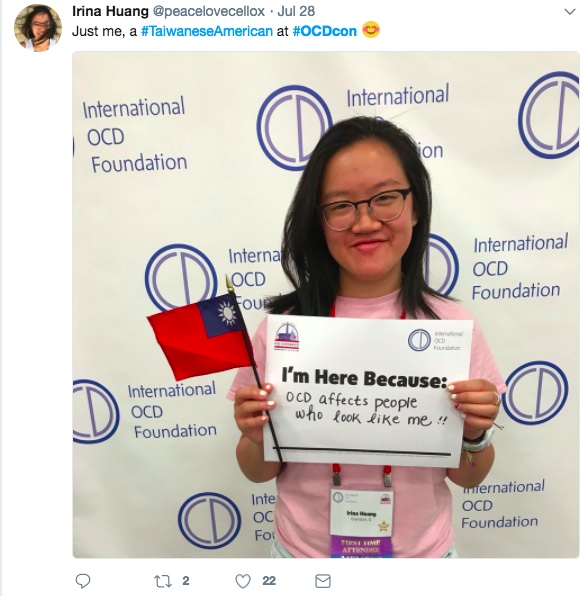The height and width of the screenshot is (596, 588).
Task: Click the handwritten 'OCD affects people' text
Action: [x=352, y=401]
